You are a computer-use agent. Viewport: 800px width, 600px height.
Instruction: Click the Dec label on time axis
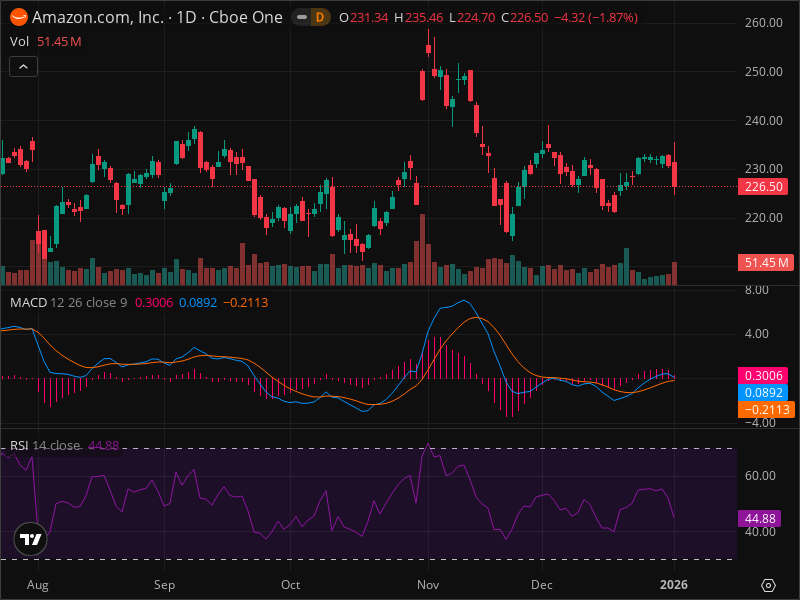coord(542,585)
